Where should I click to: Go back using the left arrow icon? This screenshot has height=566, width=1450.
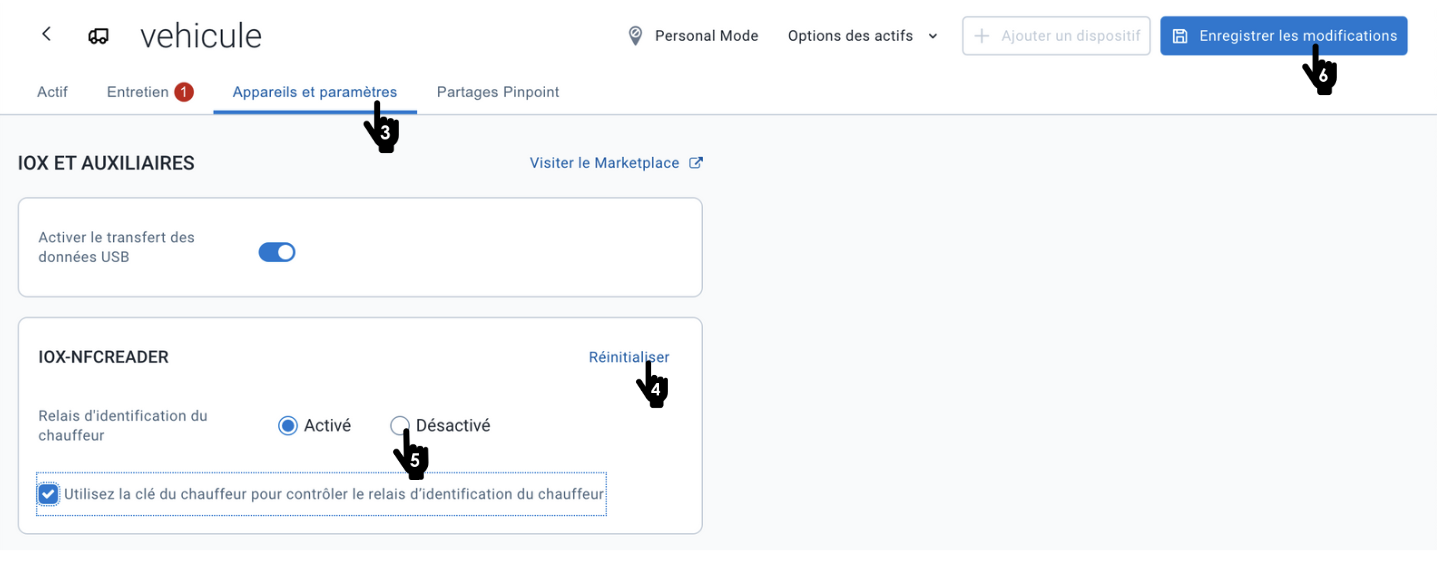[46, 34]
